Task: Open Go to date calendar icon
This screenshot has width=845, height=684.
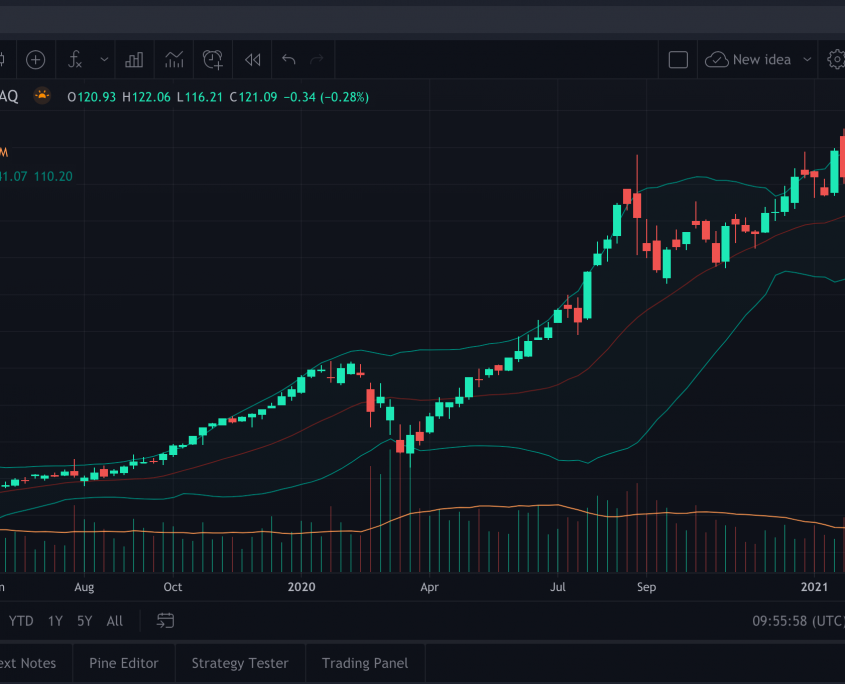Action: click(166, 621)
